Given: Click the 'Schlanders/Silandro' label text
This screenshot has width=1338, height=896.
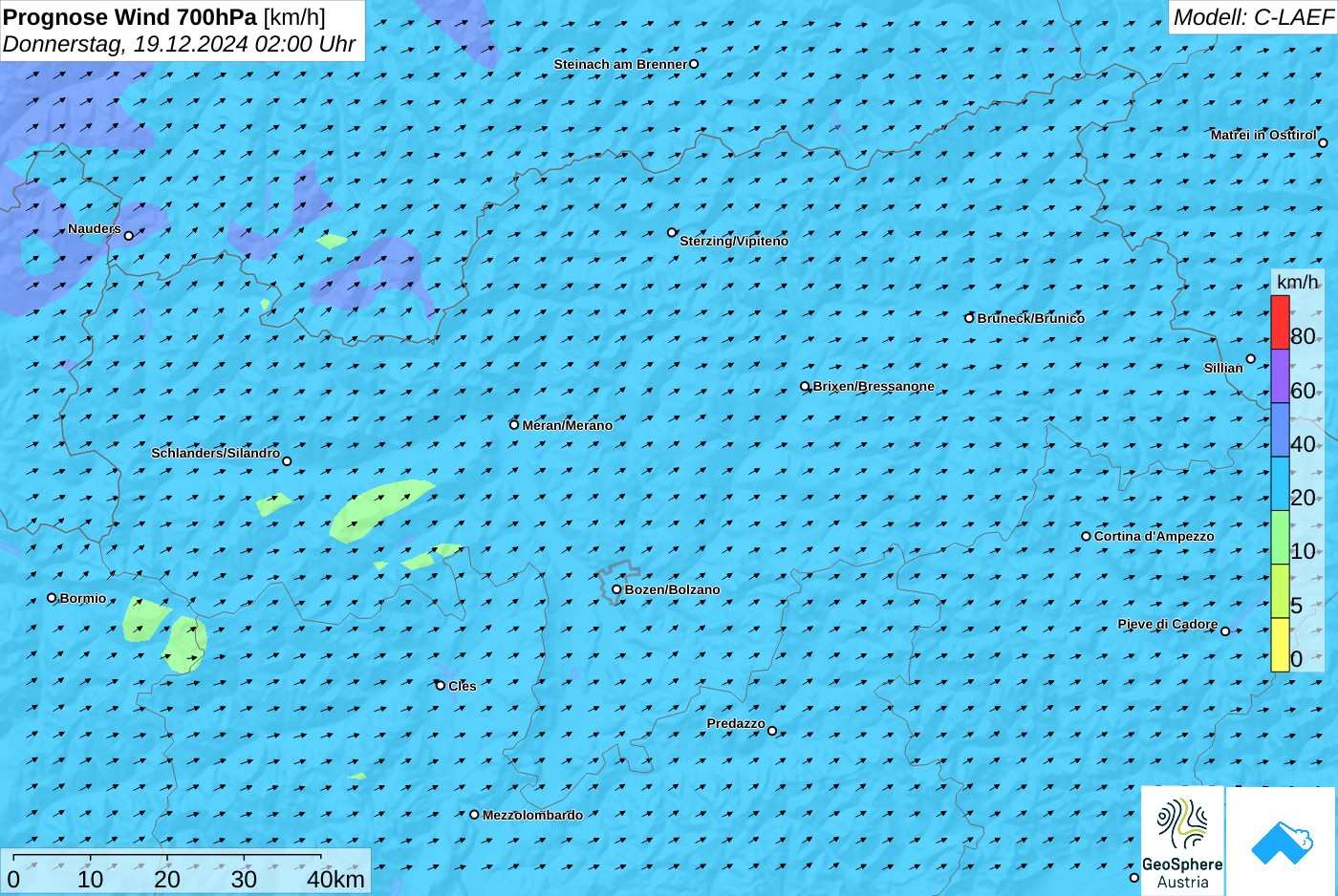Looking at the screenshot, I should coord(216,453).
